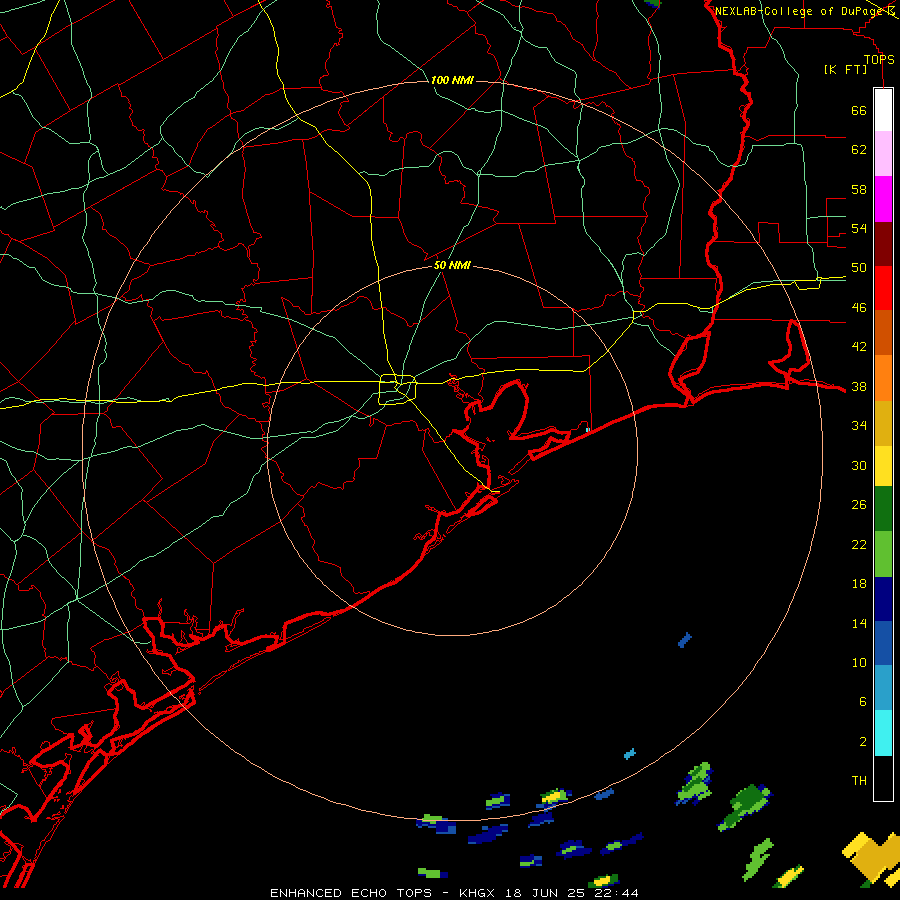Click the legend value '46'
The width and height of the screenshot is (900, 900).
859,308
